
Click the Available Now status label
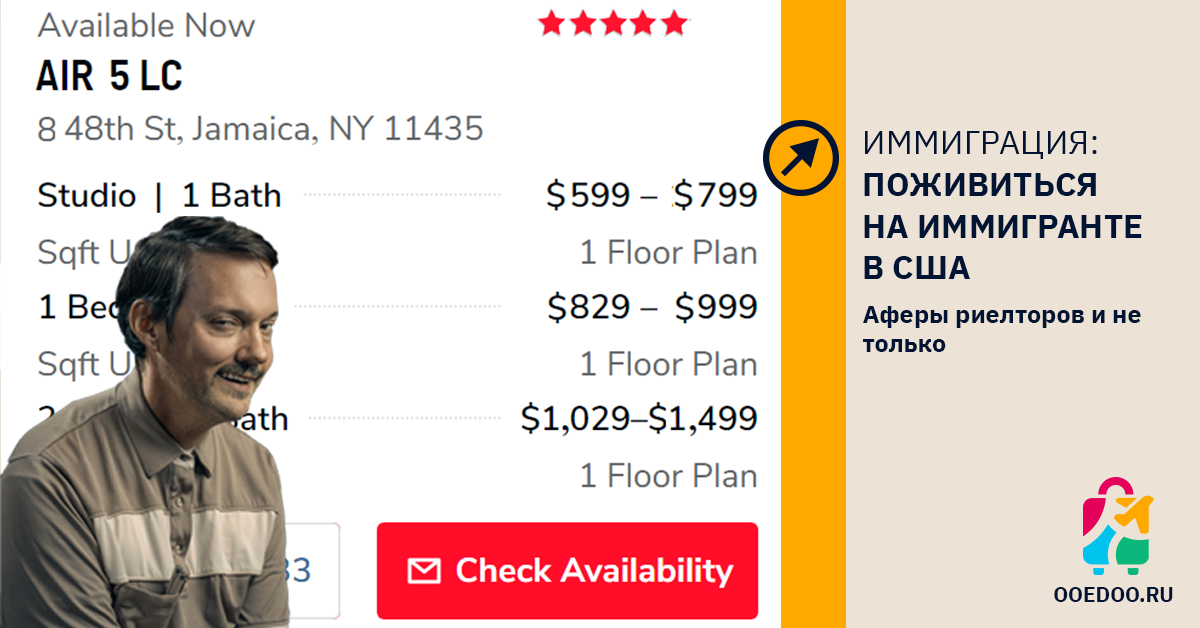tap(146, 25)
